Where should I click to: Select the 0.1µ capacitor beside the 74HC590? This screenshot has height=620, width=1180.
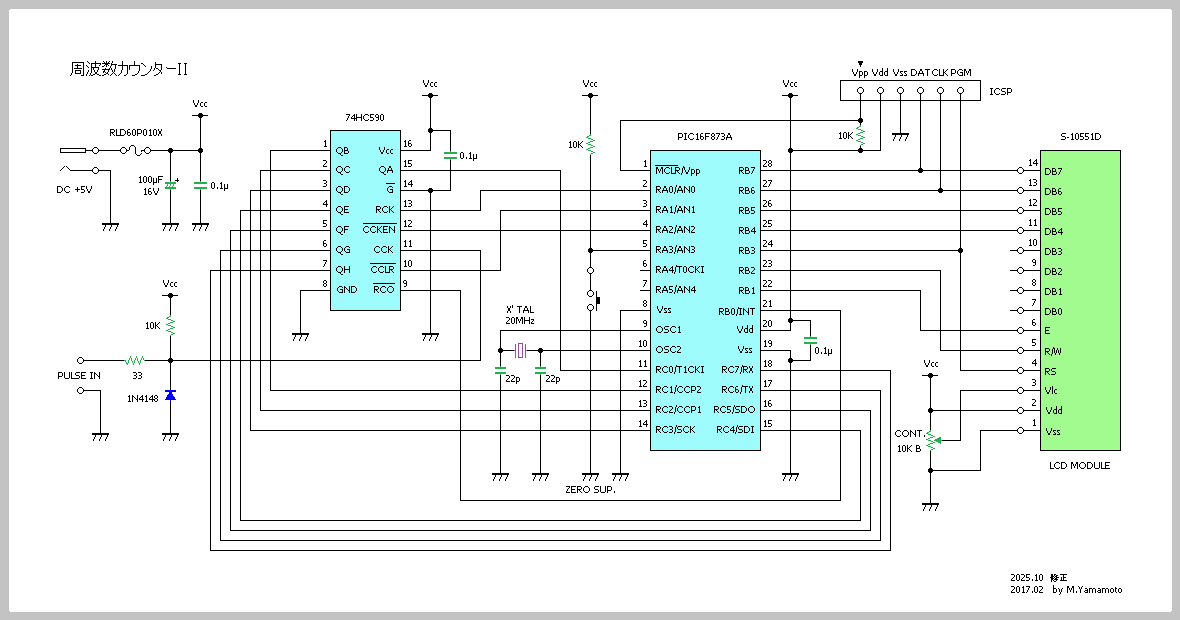click(449, 156)
